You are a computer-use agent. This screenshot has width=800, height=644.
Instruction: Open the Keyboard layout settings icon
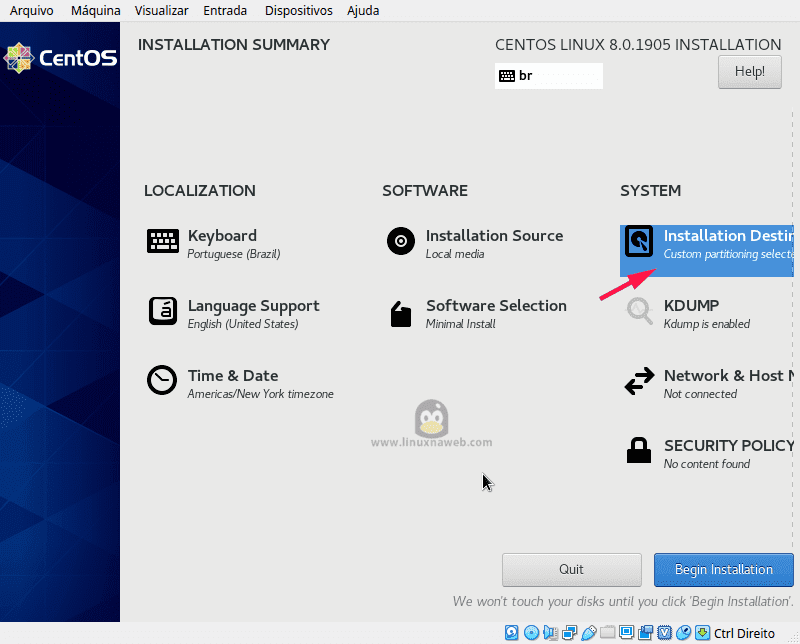point(163,241)
